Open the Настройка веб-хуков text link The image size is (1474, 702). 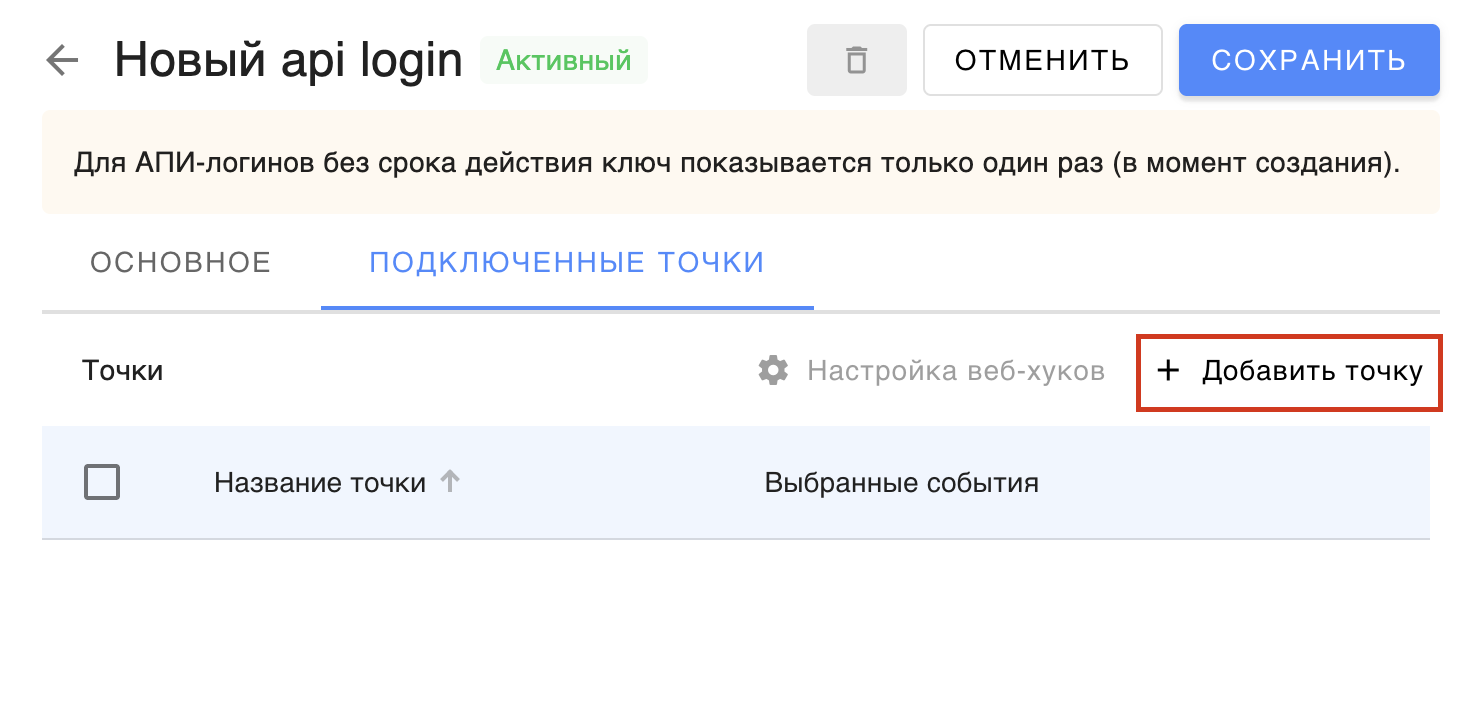pyautogui.click(x=956, y=371)
